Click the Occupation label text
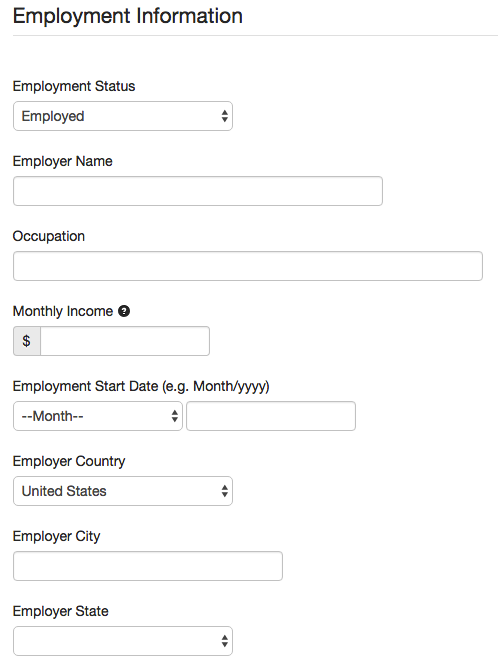498x659 pixels. pyautogui.click(x=49, y=236)
